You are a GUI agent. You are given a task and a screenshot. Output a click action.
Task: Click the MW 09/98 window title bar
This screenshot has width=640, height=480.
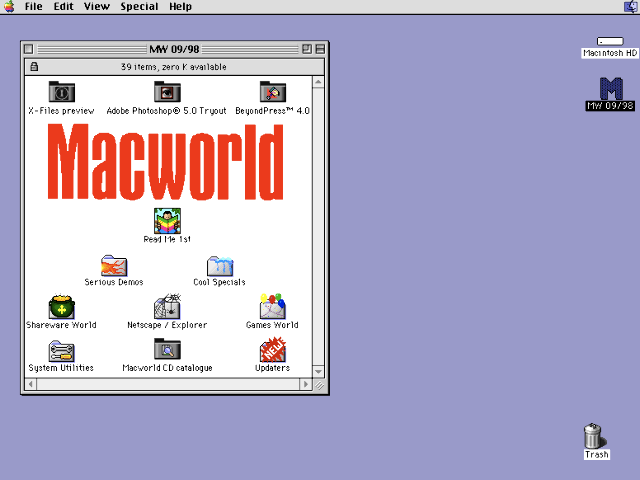174,49
